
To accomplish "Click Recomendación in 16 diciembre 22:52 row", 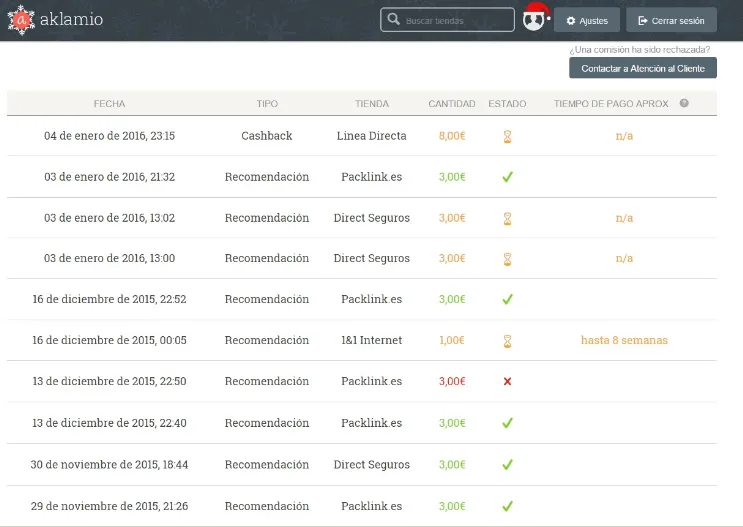I will tap(267, 299).
